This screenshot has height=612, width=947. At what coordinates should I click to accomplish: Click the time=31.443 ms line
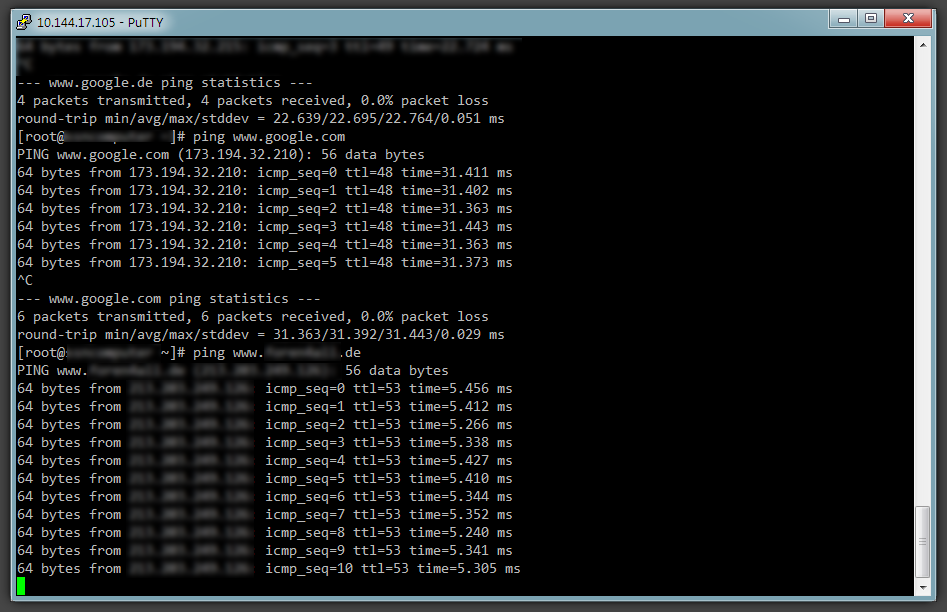click(x=265, y=227)
